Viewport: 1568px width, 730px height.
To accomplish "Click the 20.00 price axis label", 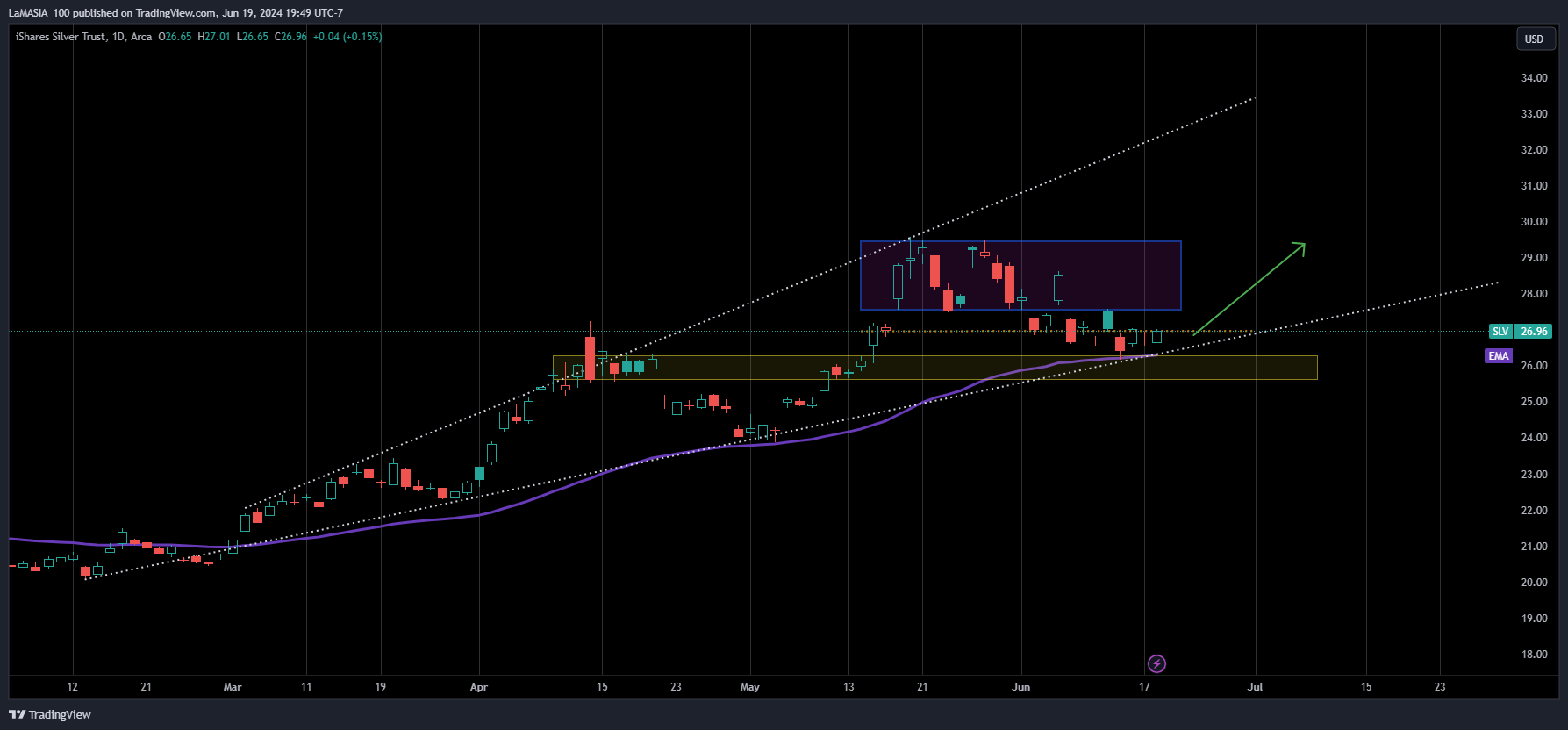I will pyautogui.click(x=1534, y=583).
